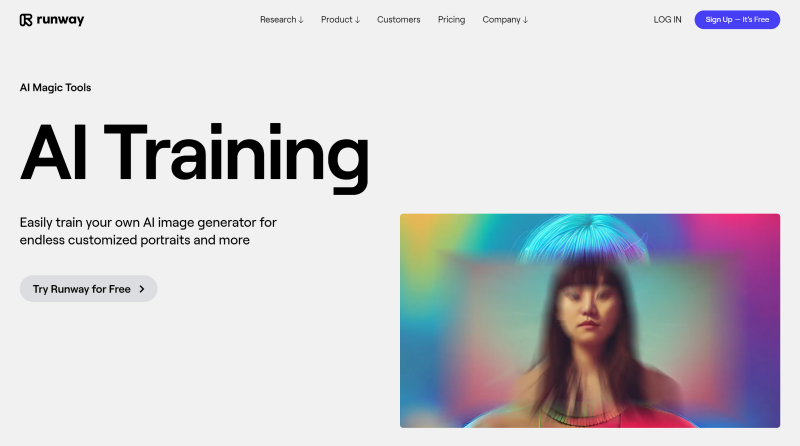
Task: Expand the Company dropdown menu
Action: click(x=505, y=19)
